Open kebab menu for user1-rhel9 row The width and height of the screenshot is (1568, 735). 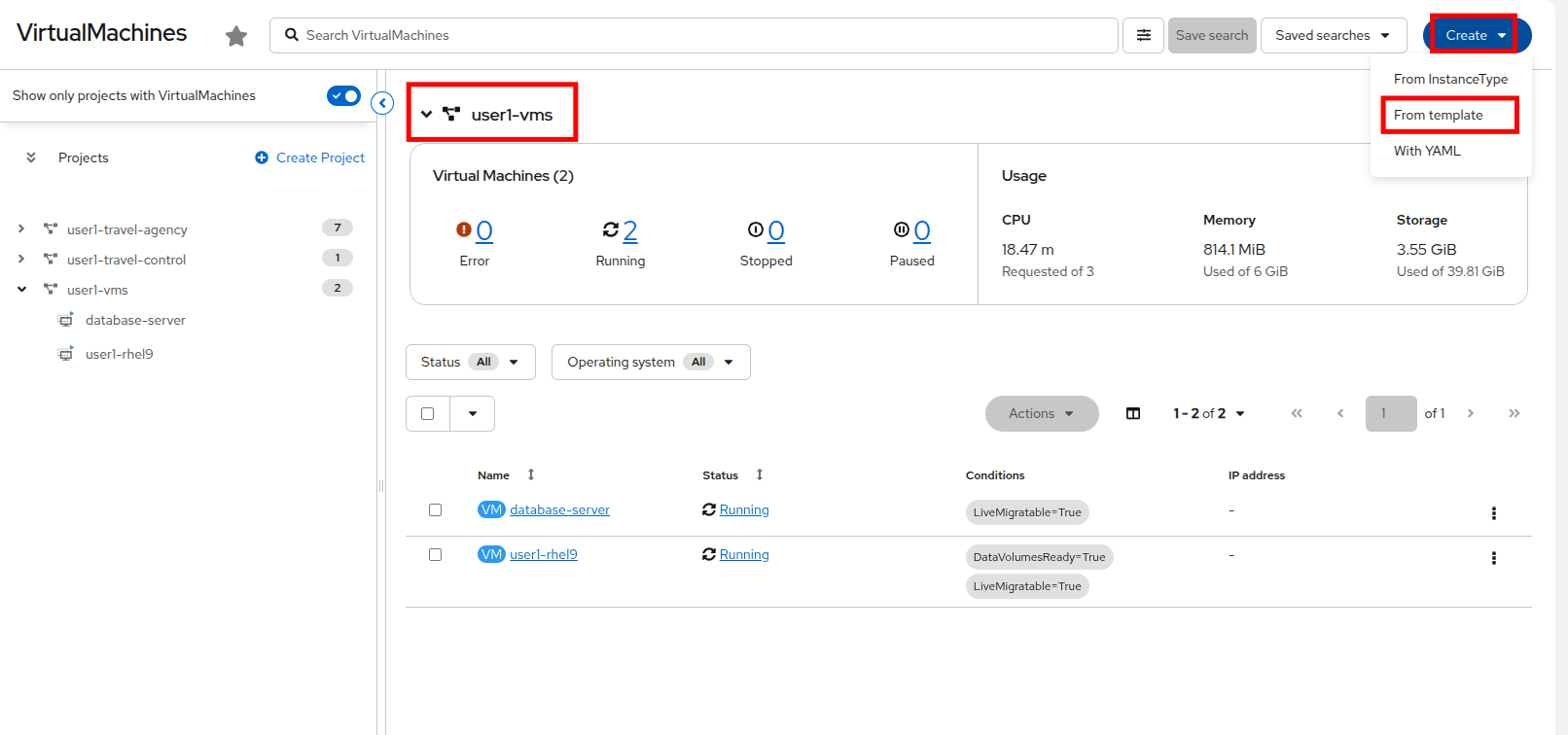tap(1493, 558)
